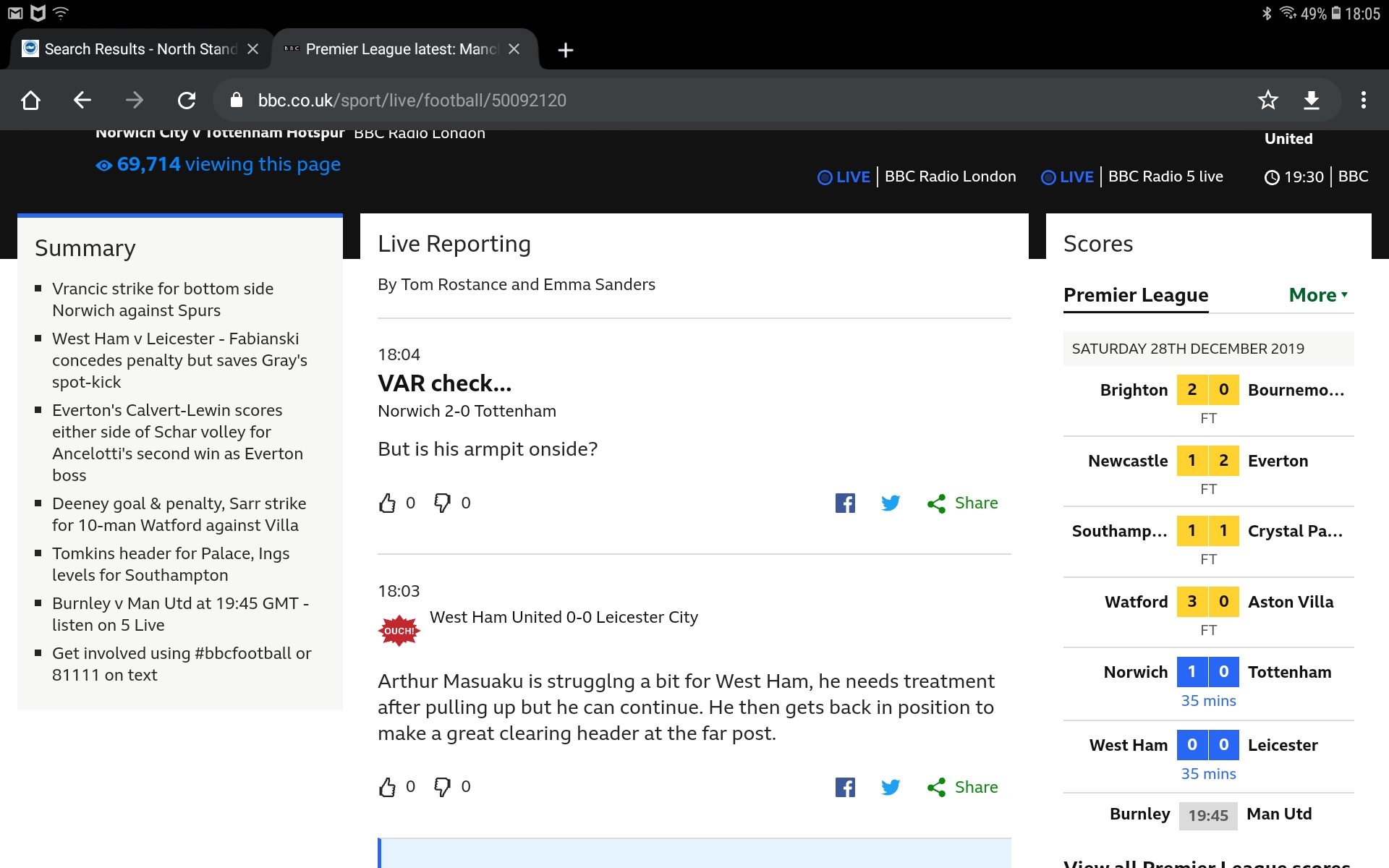Viewport: 1389px width, 868px height.
Task: Tap the browser home icon
Action: 30,100
